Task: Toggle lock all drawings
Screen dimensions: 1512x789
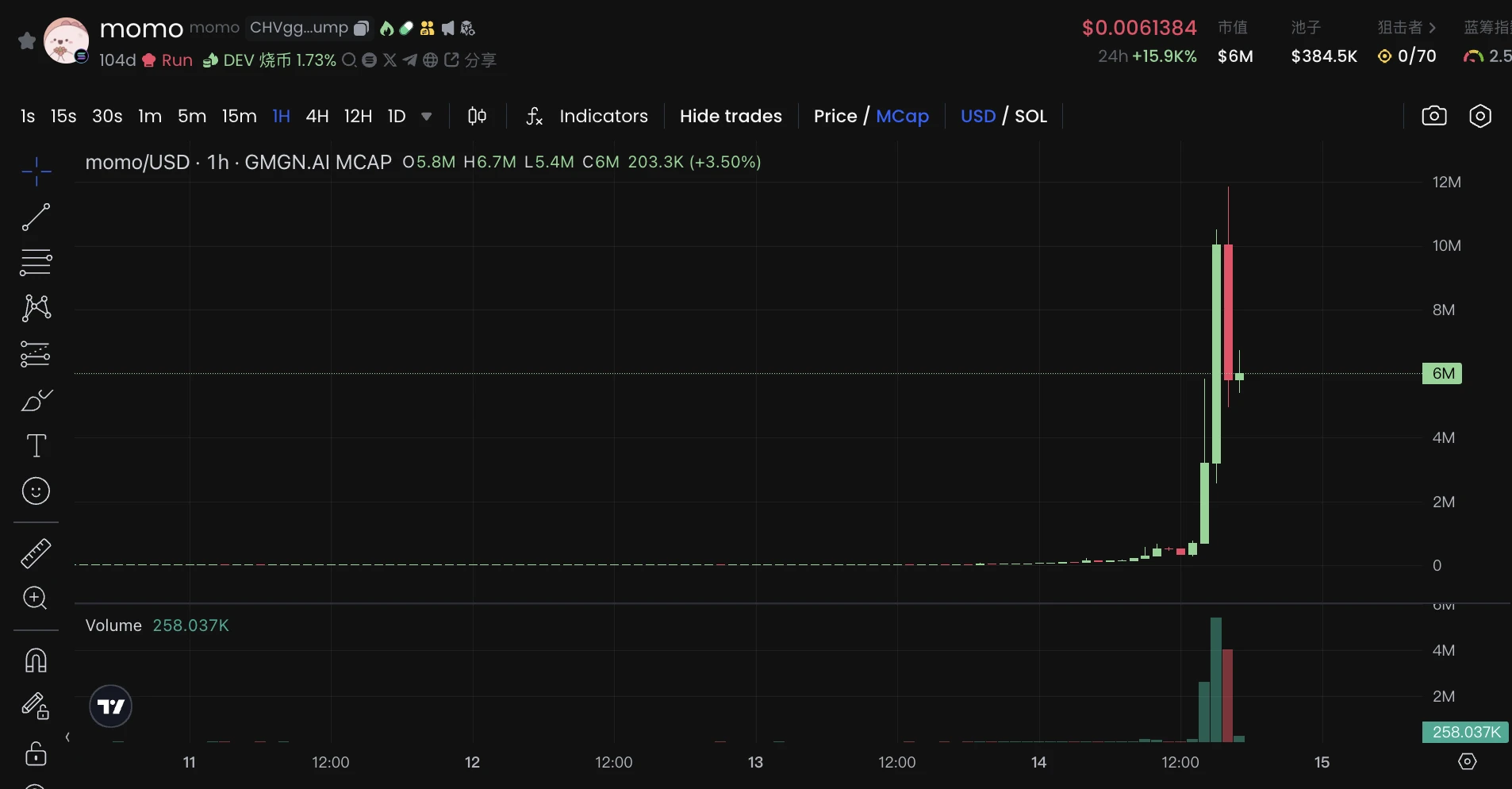Action: pyautogui.click(x=36, y=753)
